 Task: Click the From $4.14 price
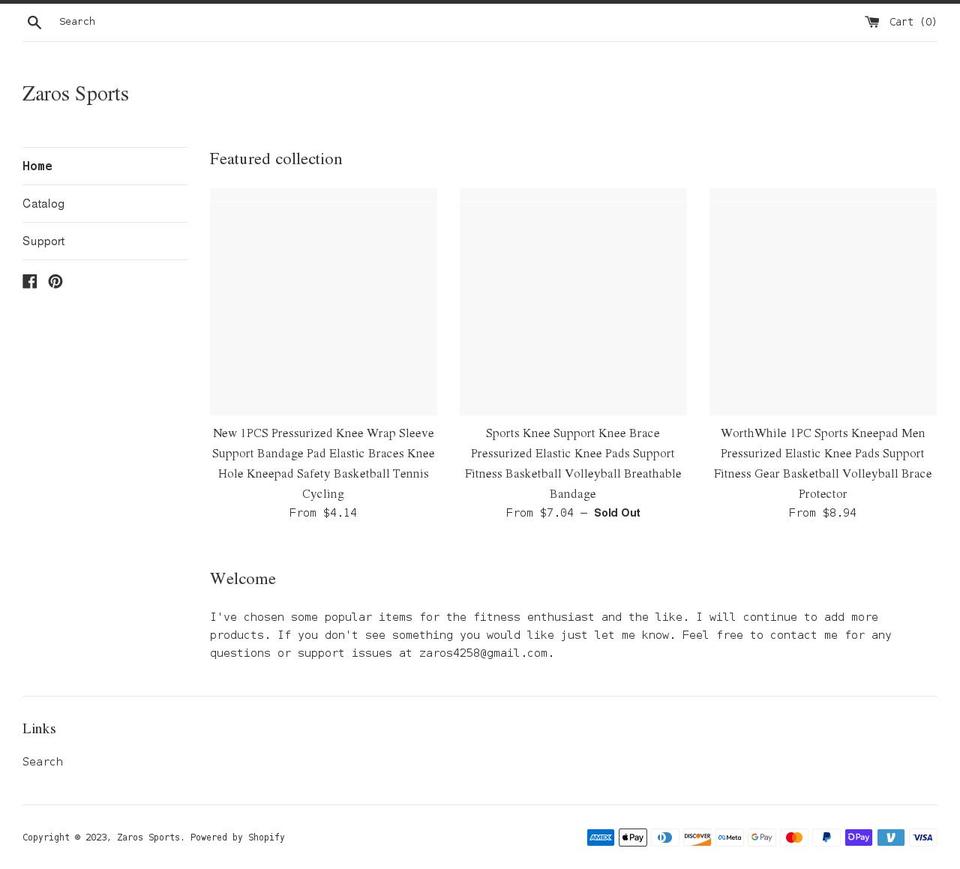[x=323, y=513]
